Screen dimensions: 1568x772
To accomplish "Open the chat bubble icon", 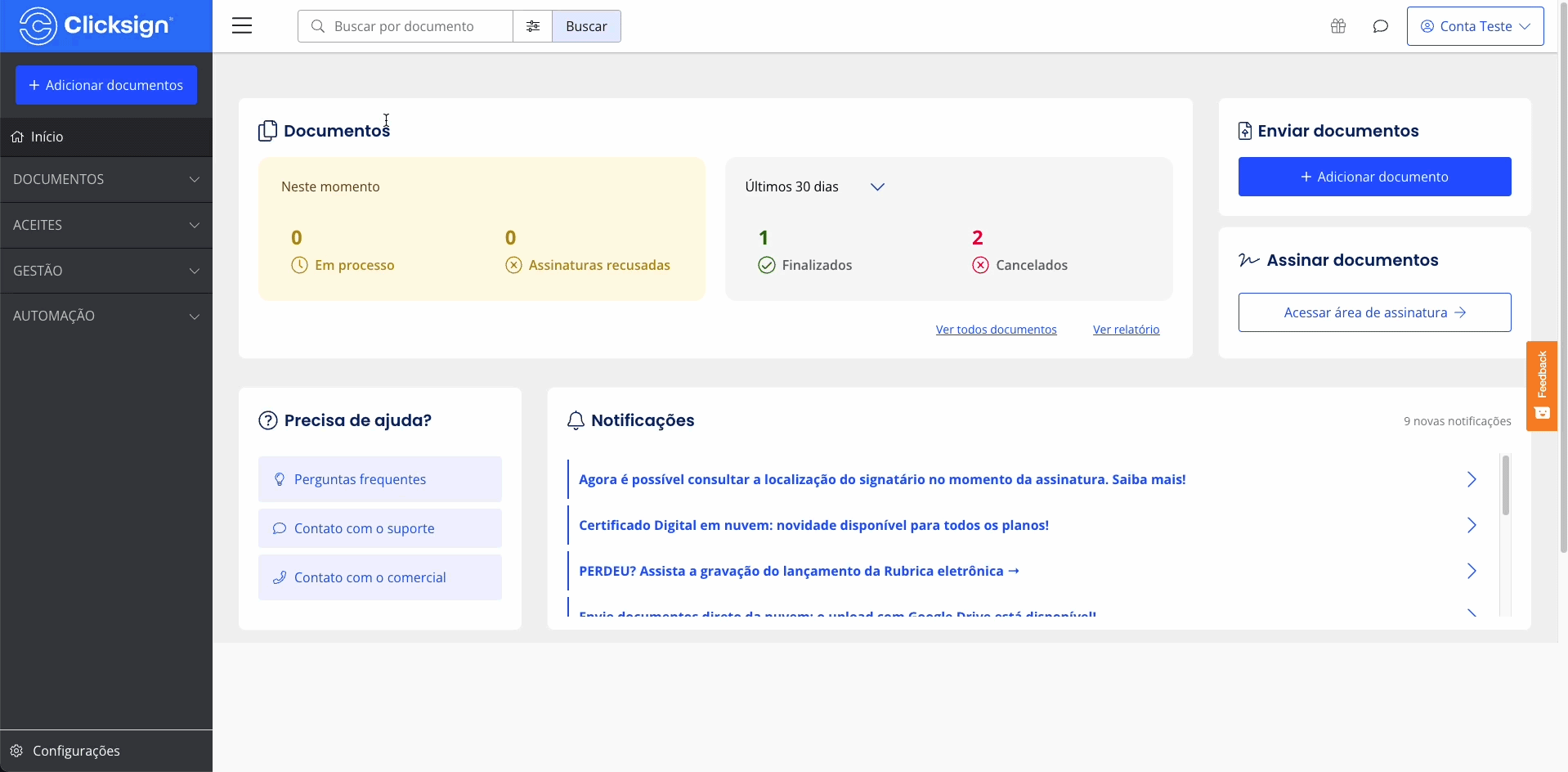I will coord(1381,26).
